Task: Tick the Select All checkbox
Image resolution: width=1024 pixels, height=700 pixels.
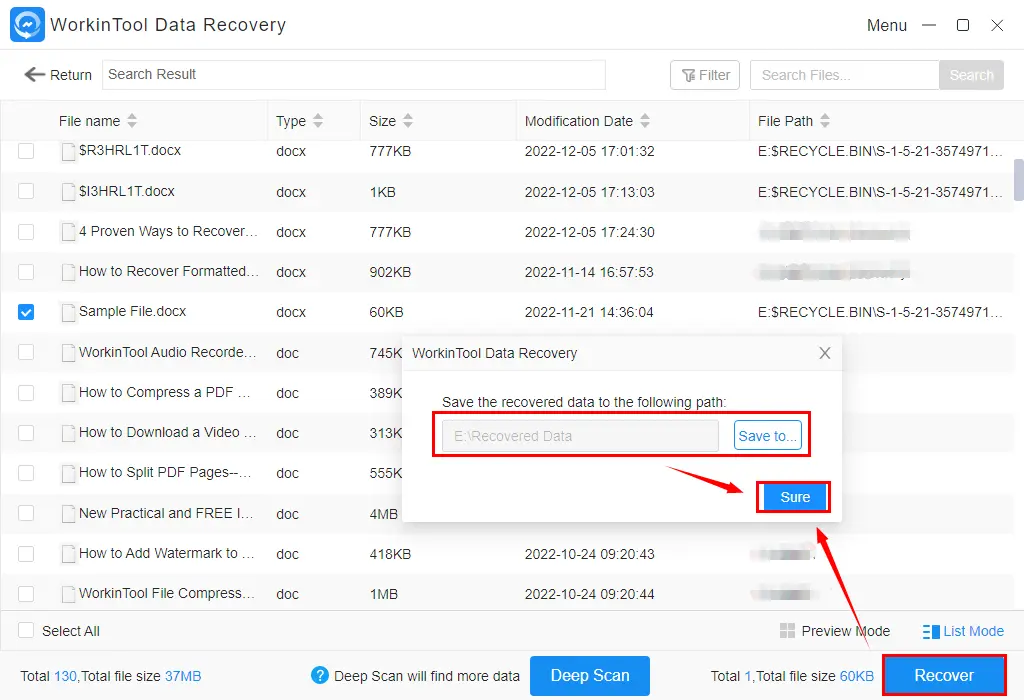Action: [26, 630]
